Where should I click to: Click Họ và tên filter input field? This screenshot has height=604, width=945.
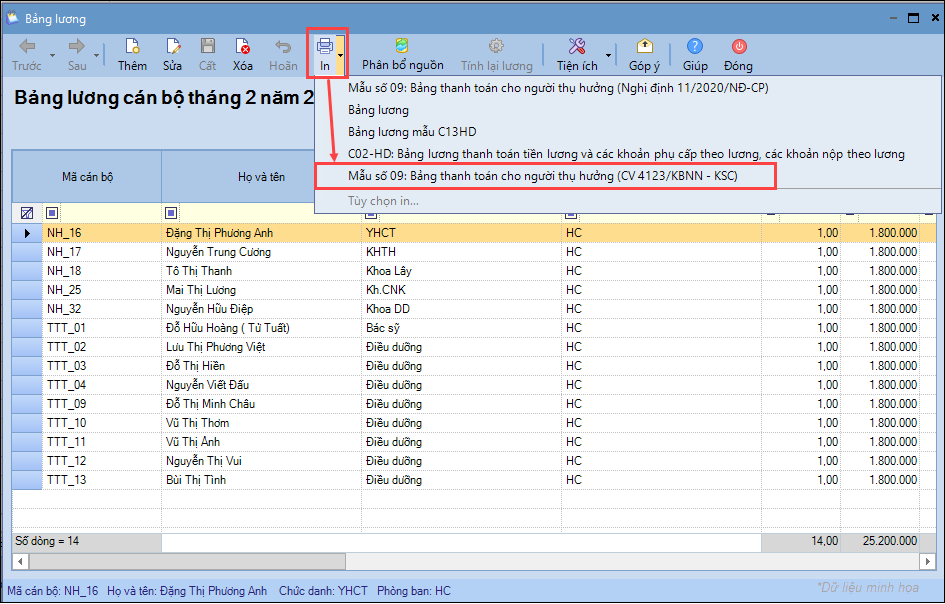pos(269,213)
